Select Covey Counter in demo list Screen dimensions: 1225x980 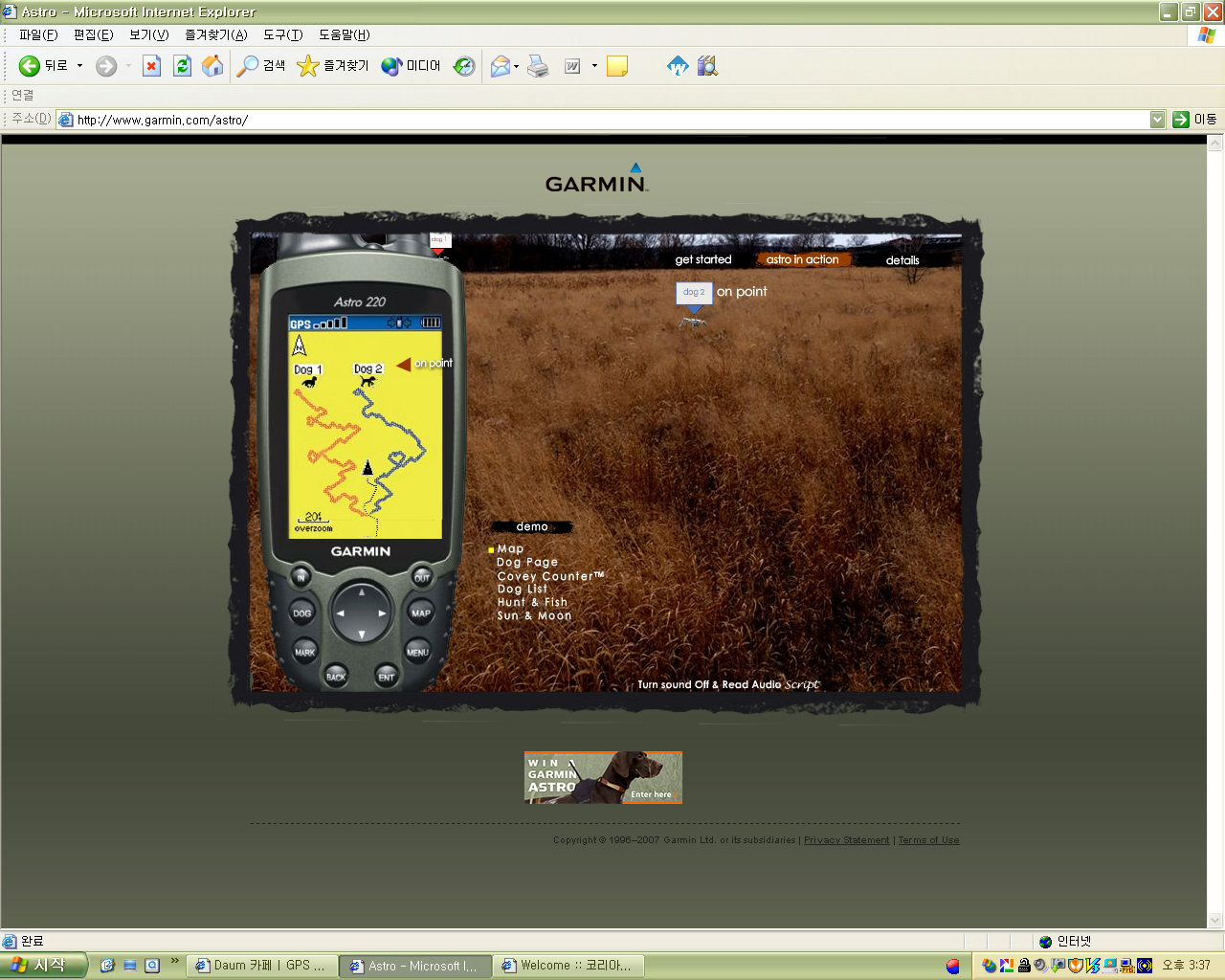[x=549, y=576]
